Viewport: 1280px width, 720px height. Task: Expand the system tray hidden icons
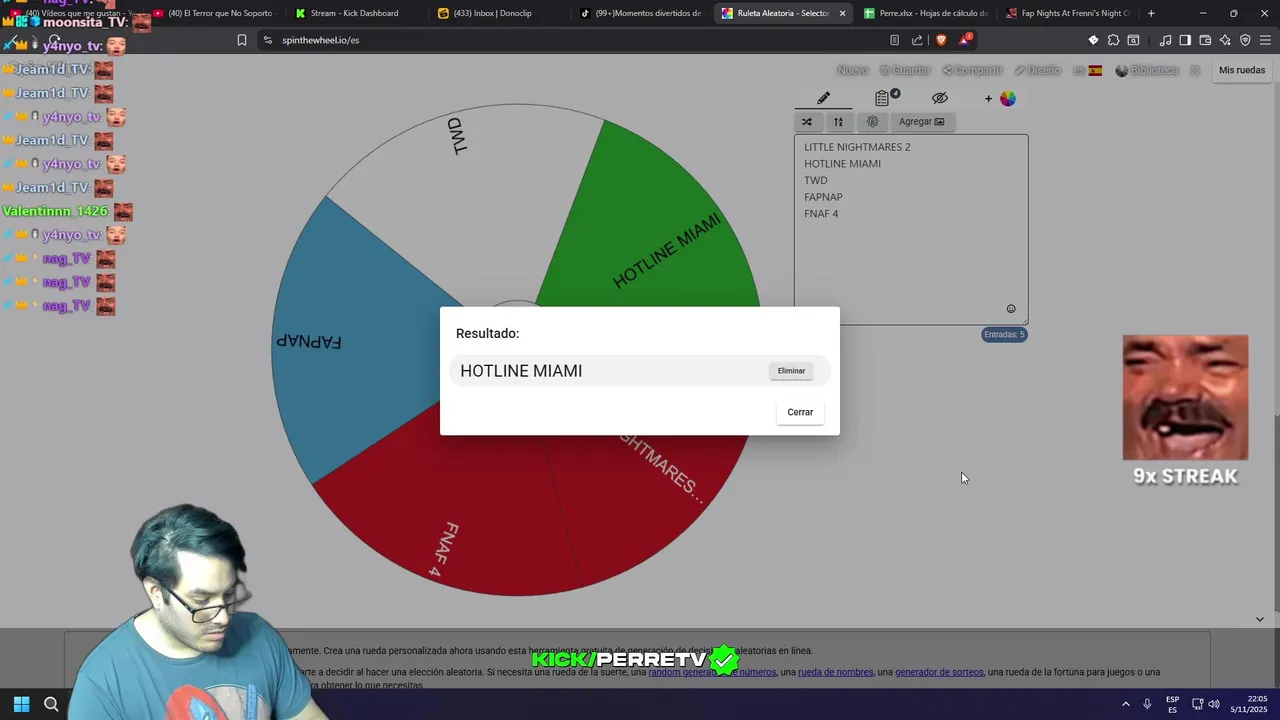[1126, 704]
